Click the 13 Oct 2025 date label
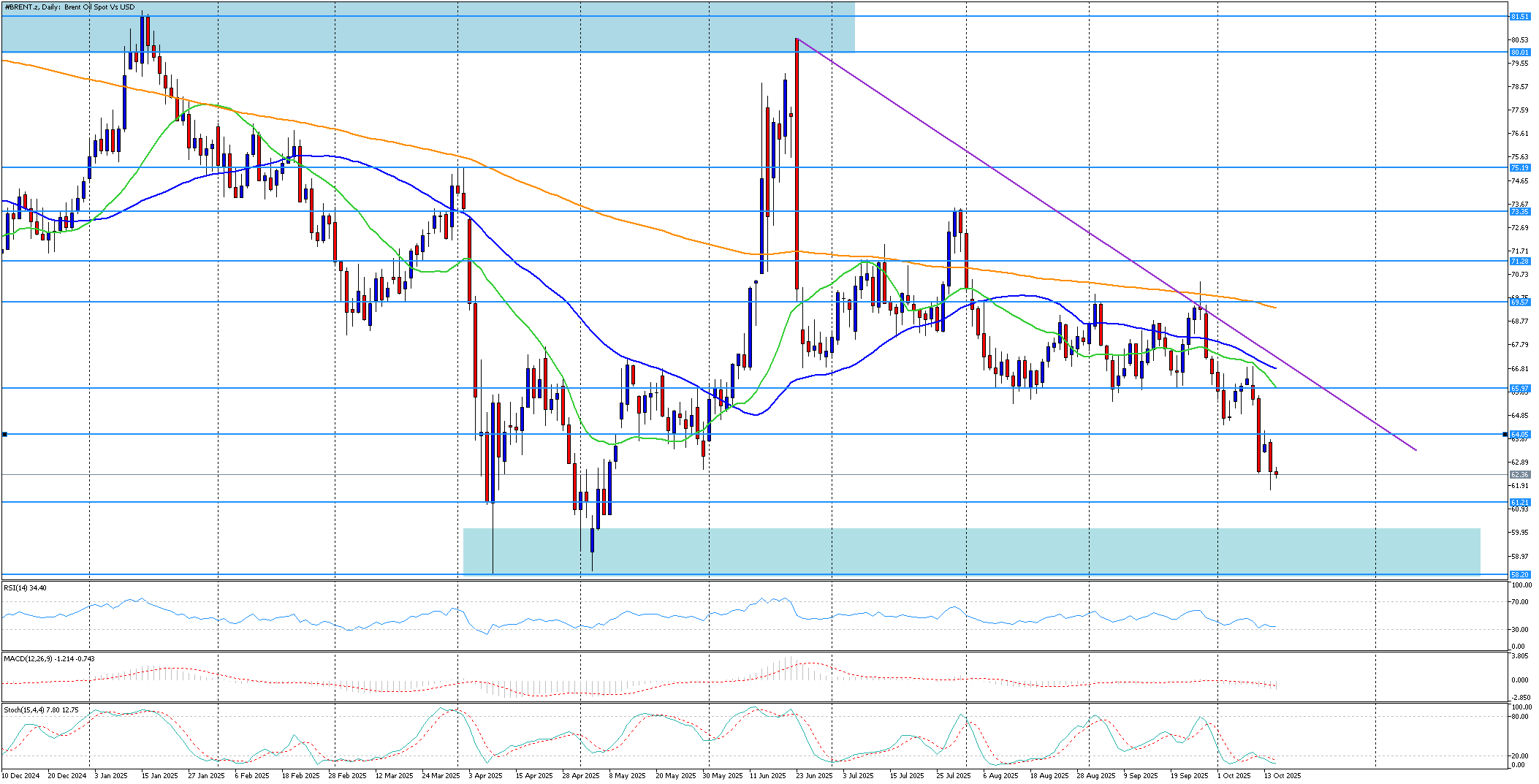 [1282, 775]
